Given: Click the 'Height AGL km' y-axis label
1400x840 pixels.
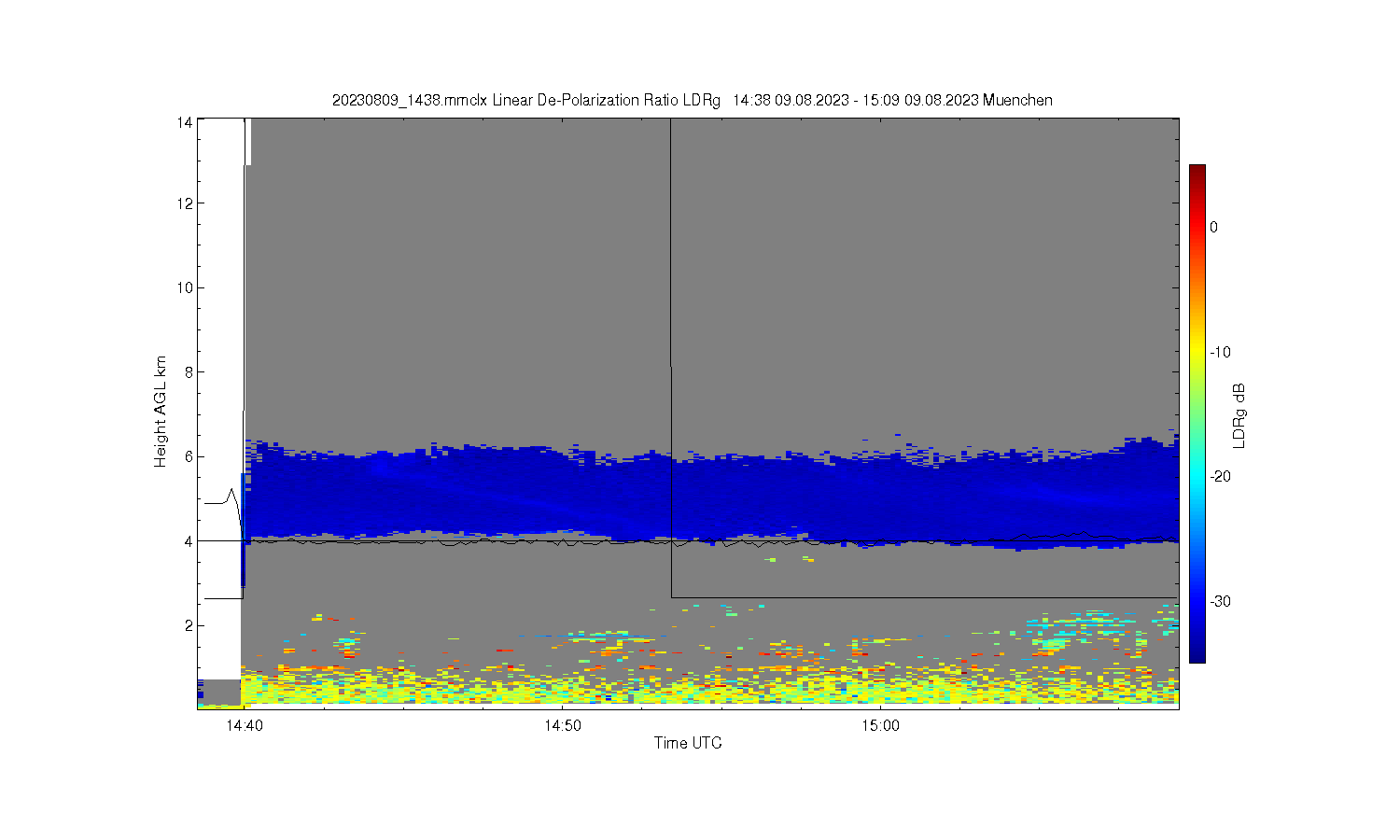Looking at the screenshot, I should 161,412.
